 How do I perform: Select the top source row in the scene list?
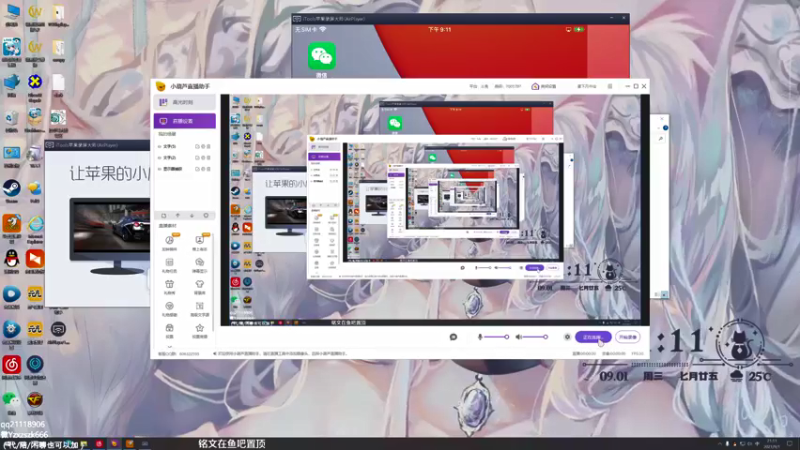point(184,146)
